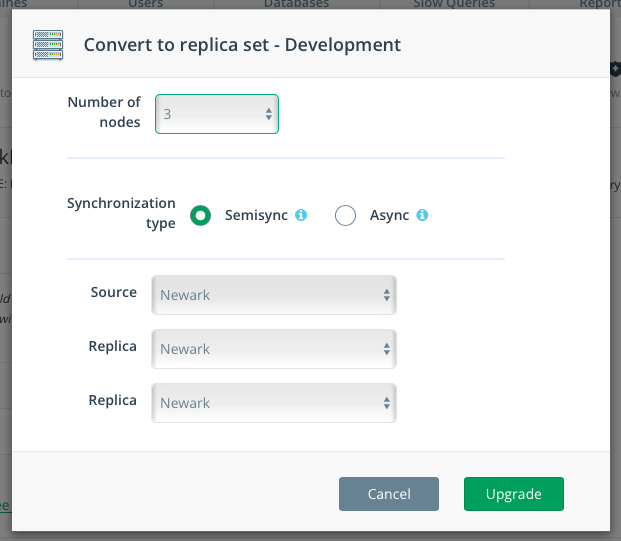Click the Semisync label text
Viewport: 621px width, 541px height.
pos(256,215)
